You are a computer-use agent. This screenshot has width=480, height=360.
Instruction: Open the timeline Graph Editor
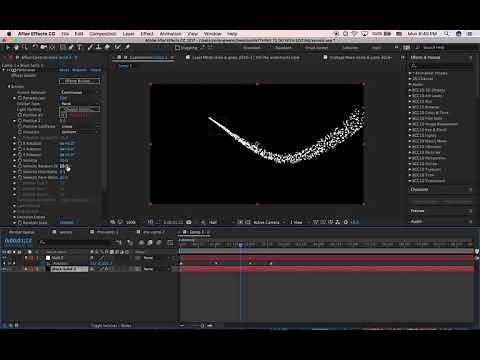(x=171, y=243)
